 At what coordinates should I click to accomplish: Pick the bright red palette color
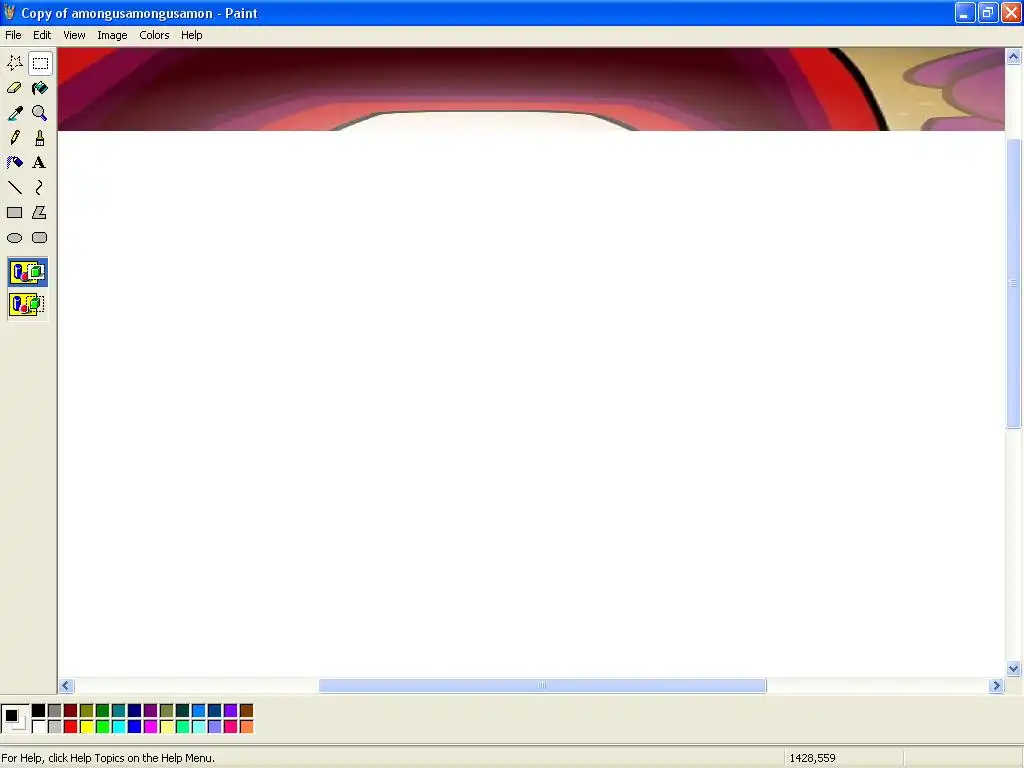(71, 726)
